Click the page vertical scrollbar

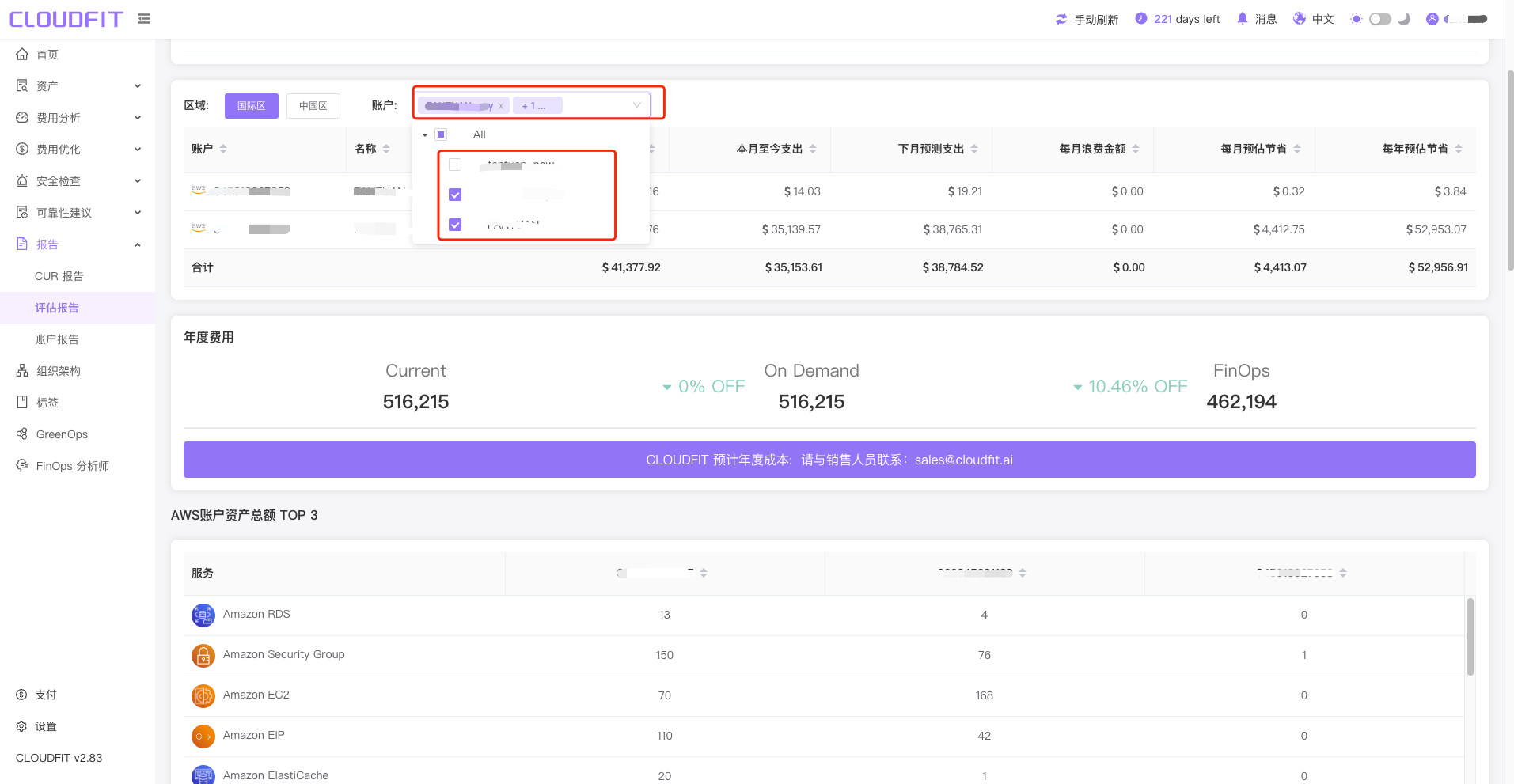tap(1510, 171)
